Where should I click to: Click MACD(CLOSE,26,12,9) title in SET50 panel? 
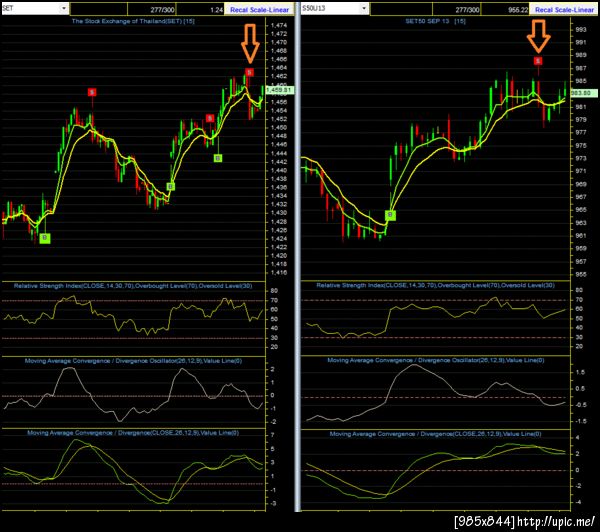tap(435, 434)
